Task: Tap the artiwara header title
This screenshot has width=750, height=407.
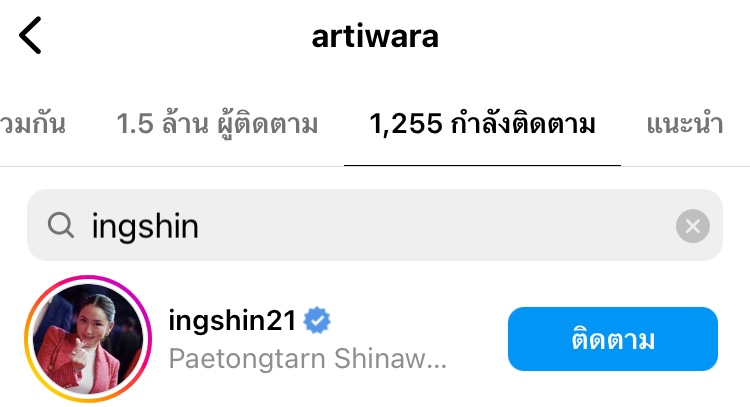Action: 375,36
